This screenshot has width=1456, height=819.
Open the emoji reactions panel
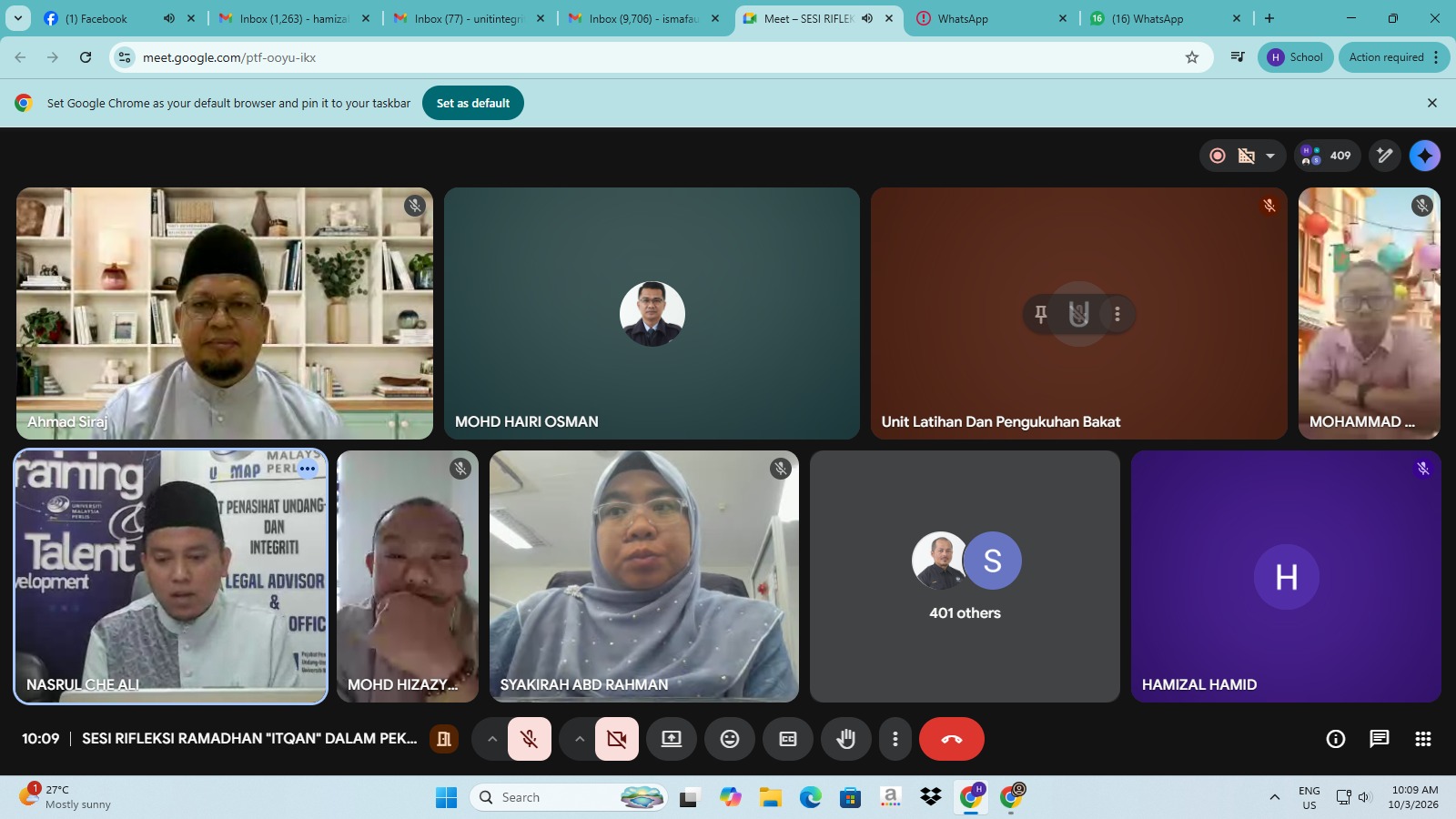click(x=730, y=739)
